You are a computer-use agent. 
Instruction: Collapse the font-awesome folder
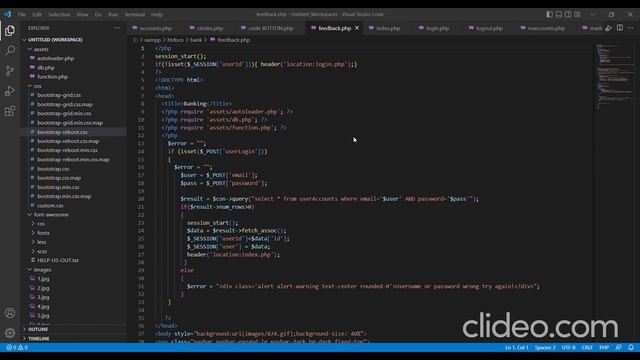[x=73, y=214]
